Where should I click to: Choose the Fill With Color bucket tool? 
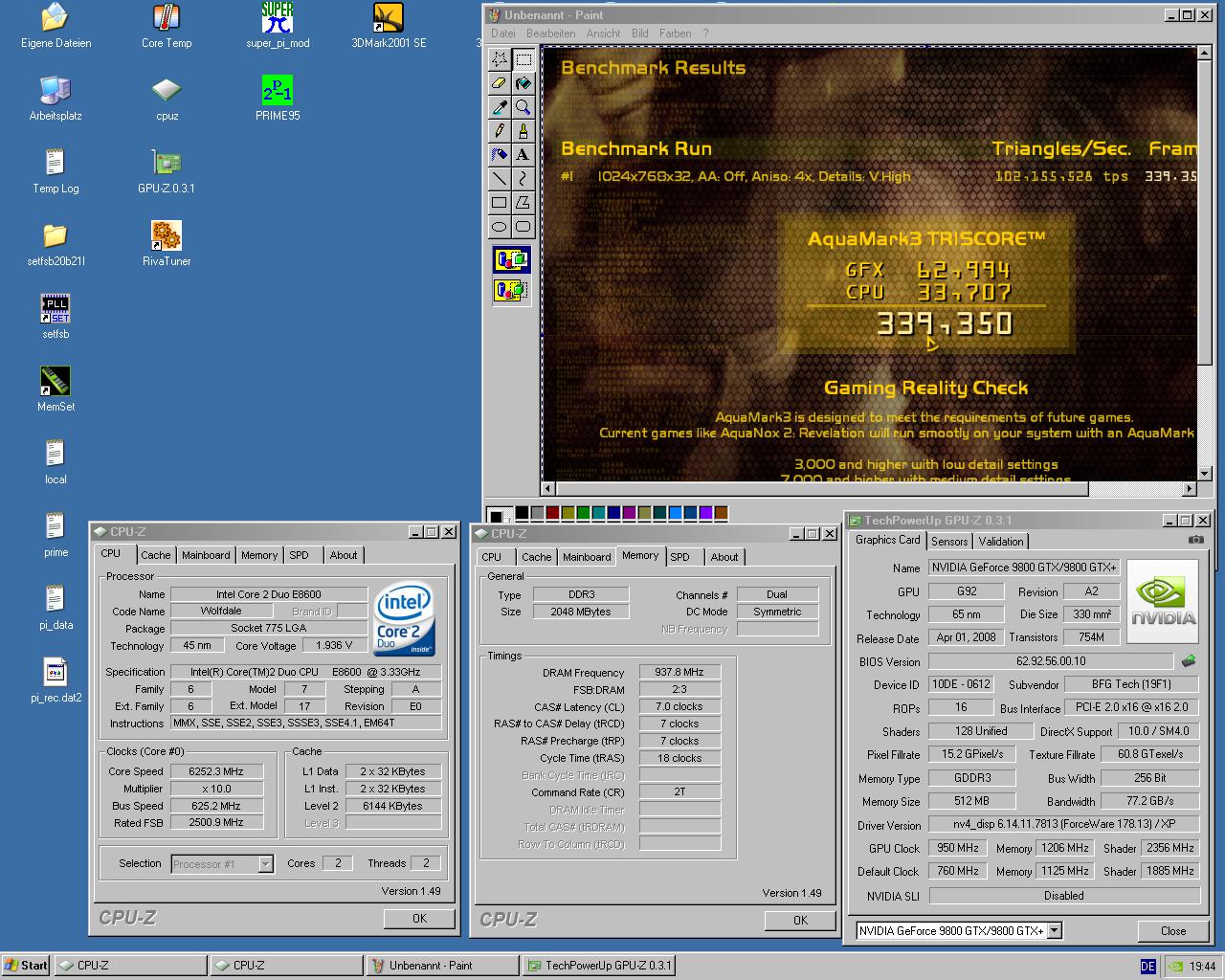click(x=523, y=83)
